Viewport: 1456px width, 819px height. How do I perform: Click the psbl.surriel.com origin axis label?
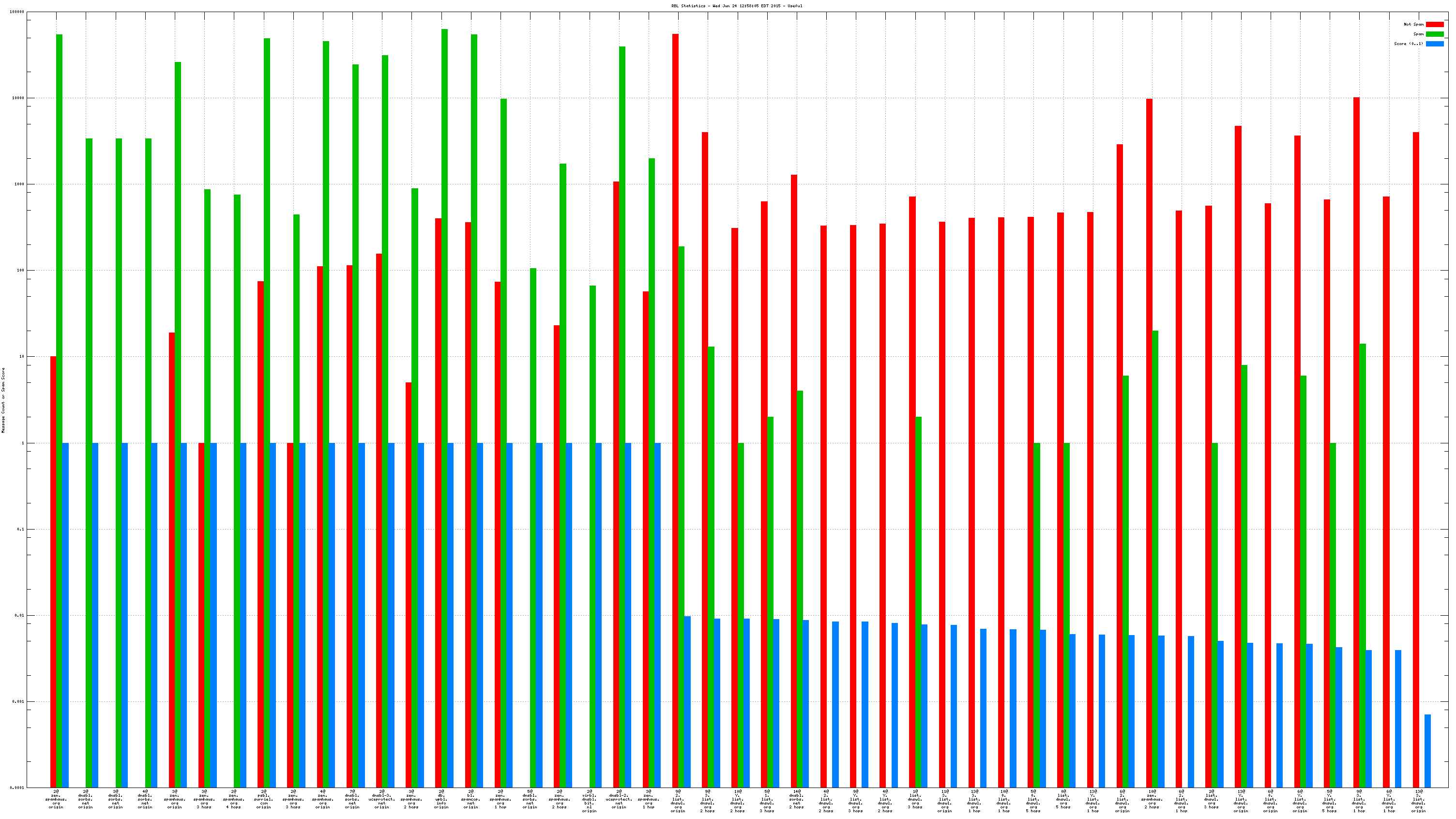pos(263,799)
